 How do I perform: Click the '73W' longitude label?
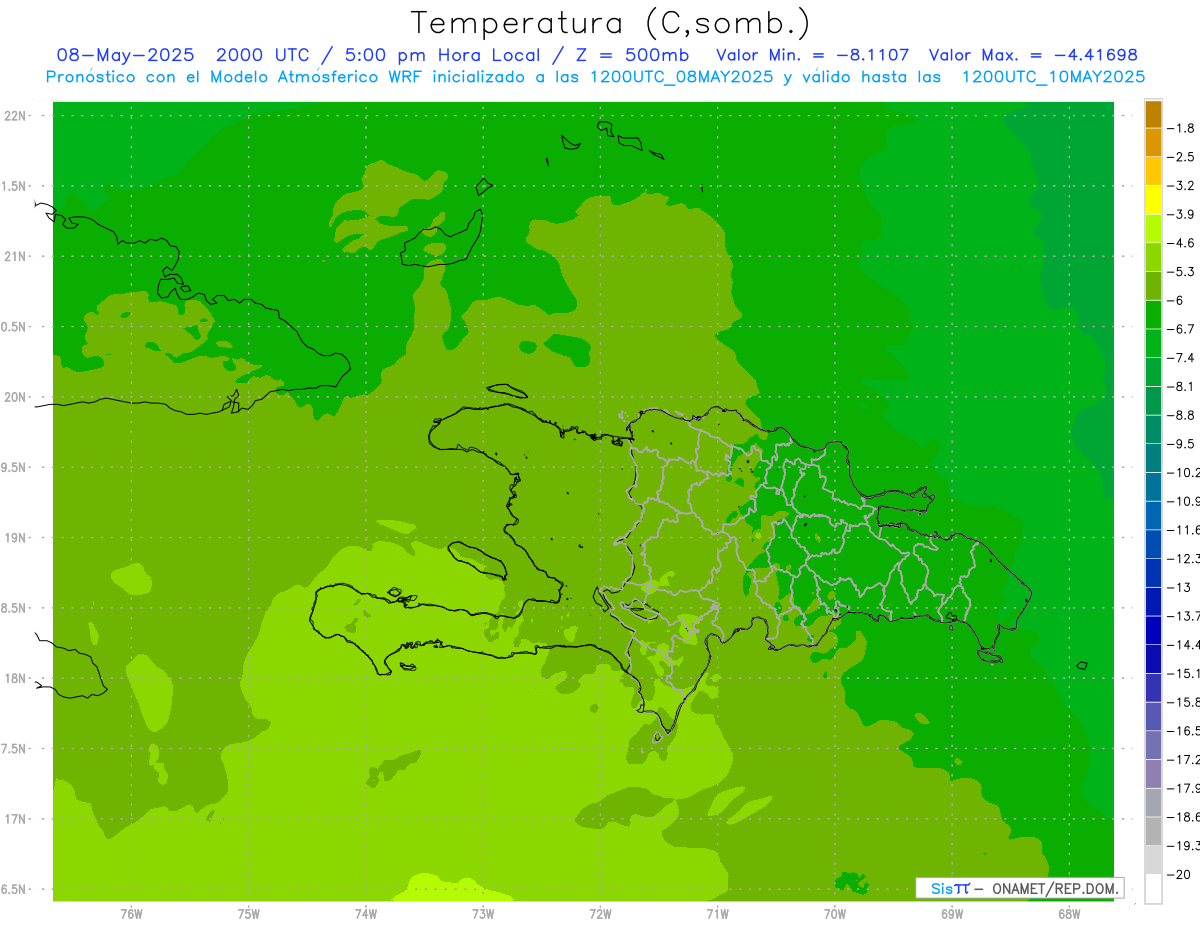coord(483,914)
